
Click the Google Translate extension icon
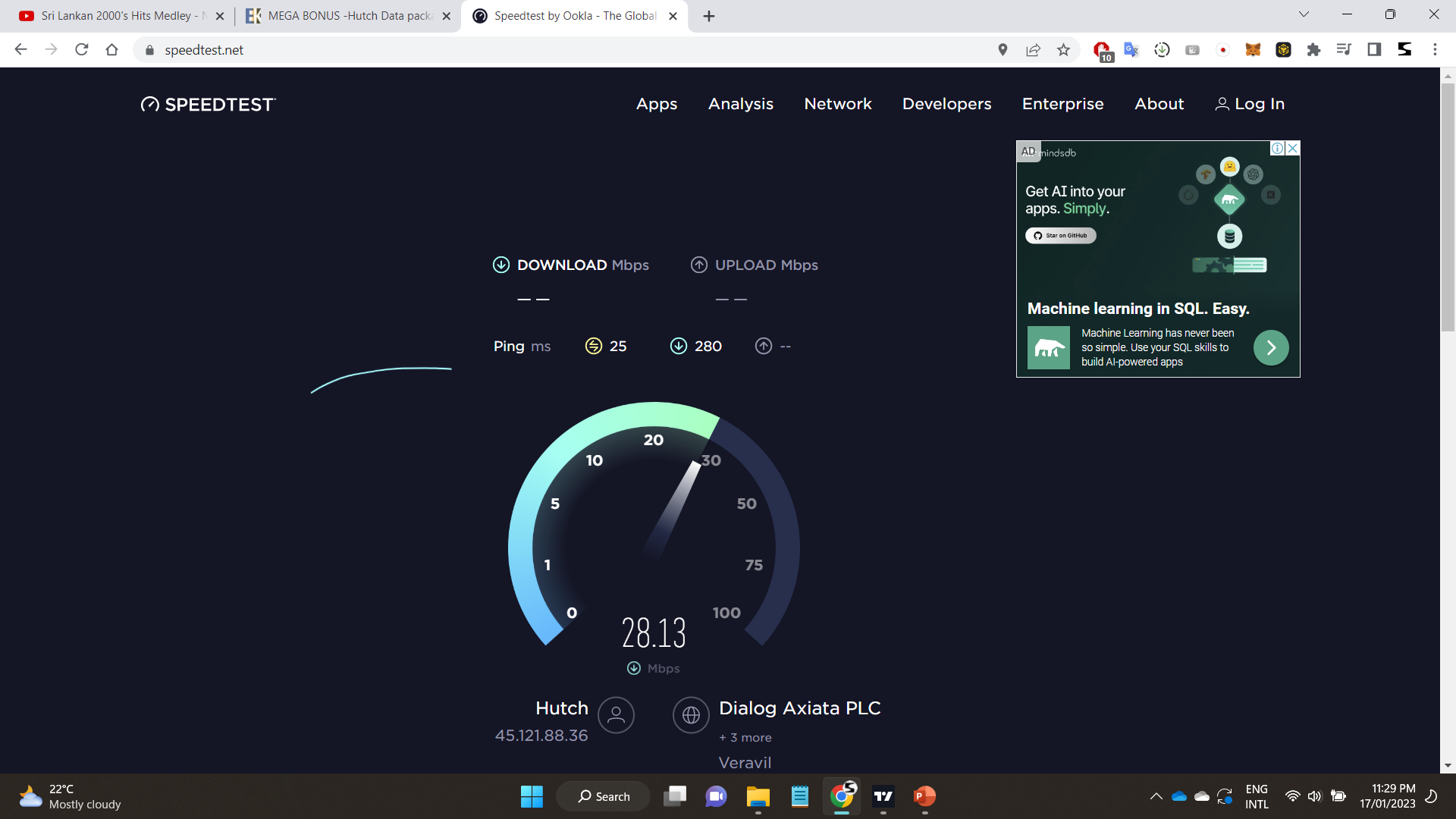[x=1131, y=50]
